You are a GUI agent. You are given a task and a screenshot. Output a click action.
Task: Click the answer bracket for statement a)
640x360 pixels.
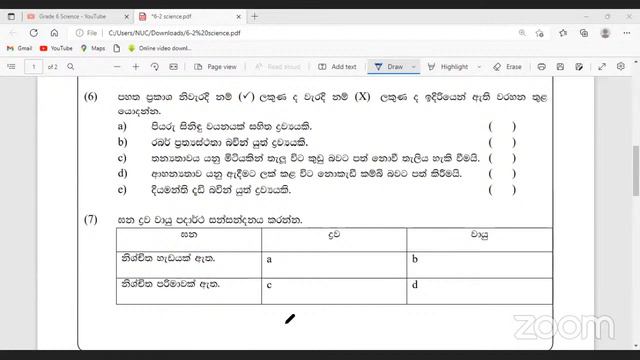click(502, 127)
